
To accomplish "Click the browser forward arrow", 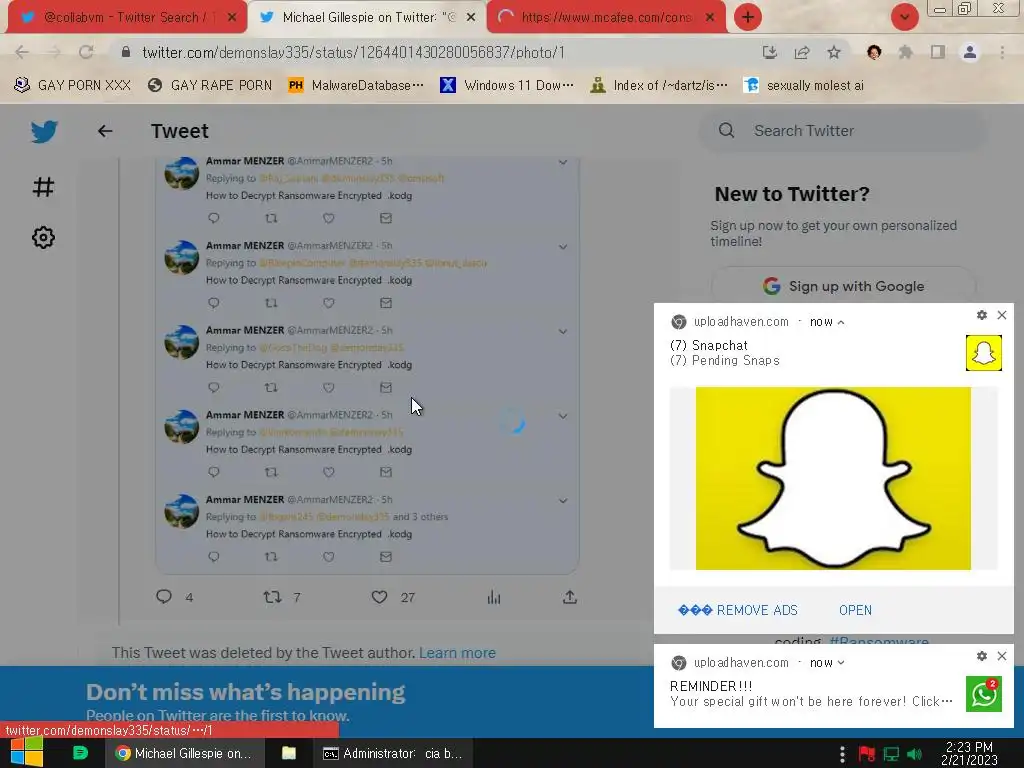I will click(x=54, y=52).
